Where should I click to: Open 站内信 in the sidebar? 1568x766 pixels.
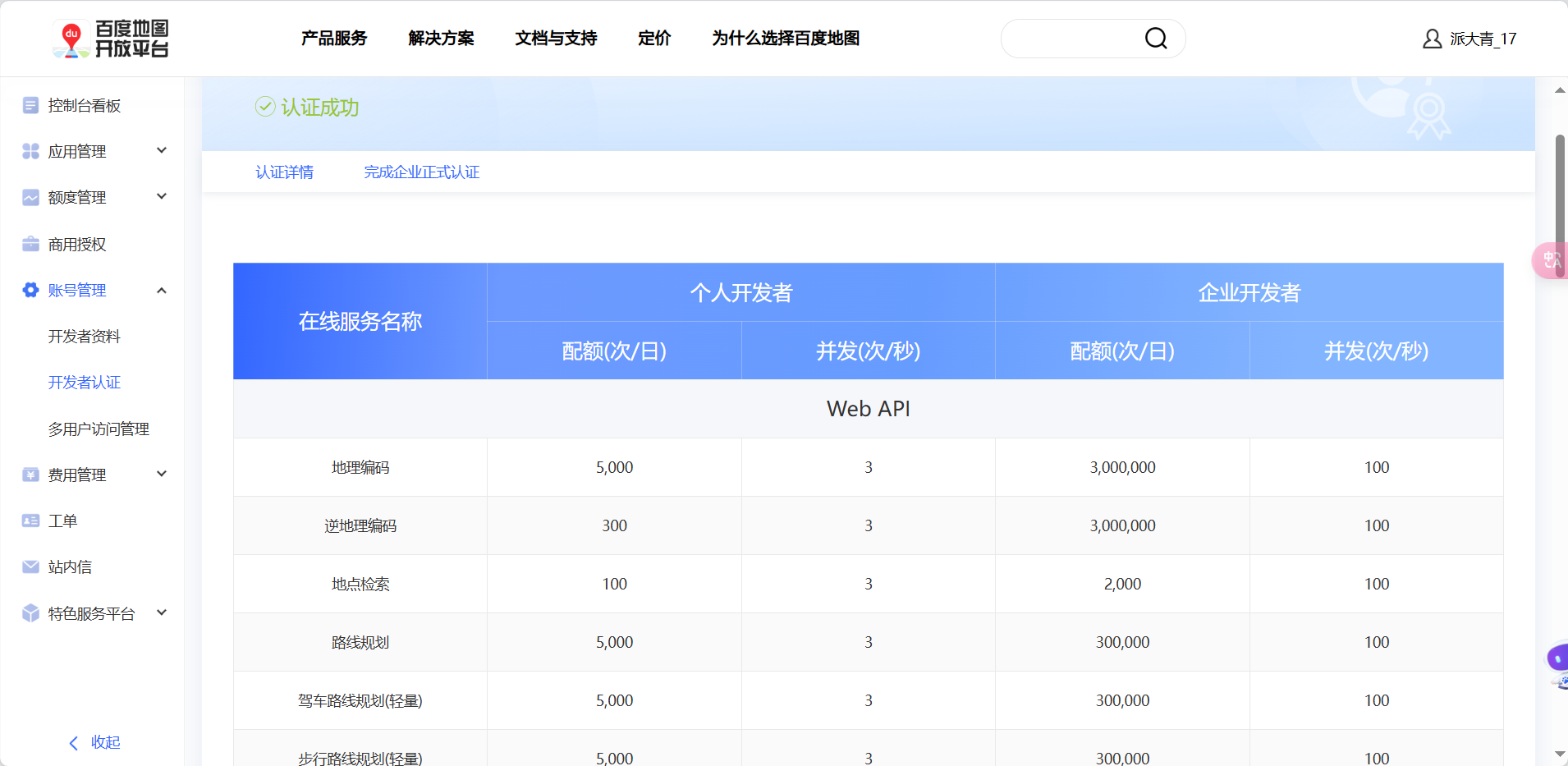pos(70,566)
